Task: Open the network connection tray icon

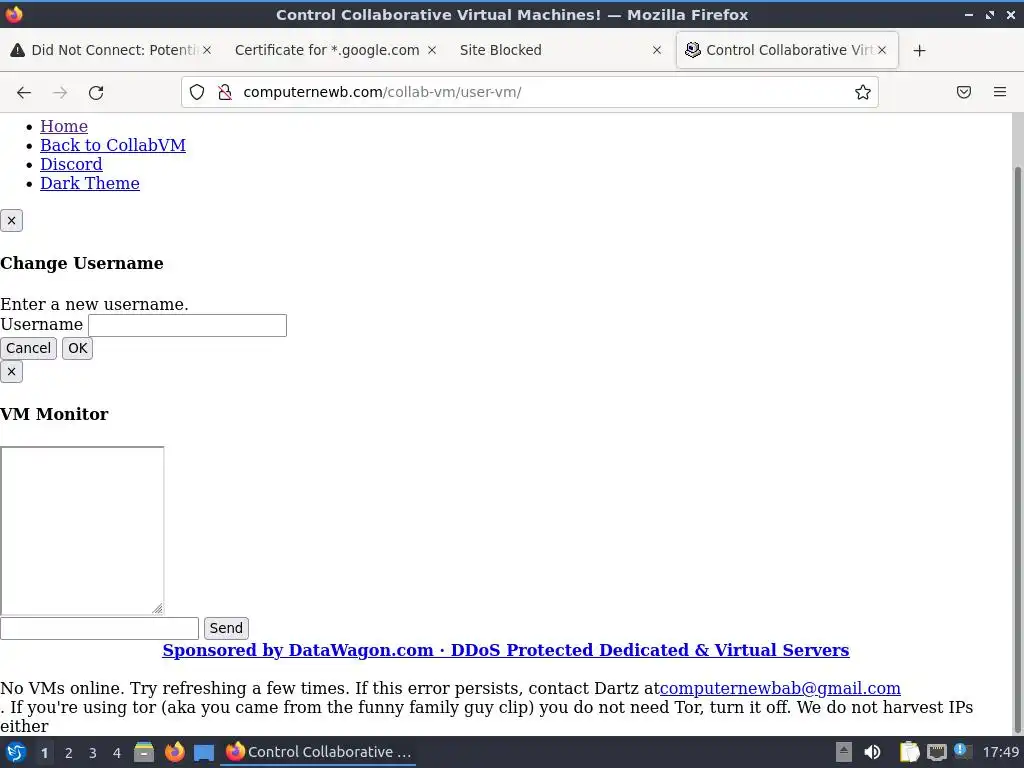Action: click(x=936, y=752)
